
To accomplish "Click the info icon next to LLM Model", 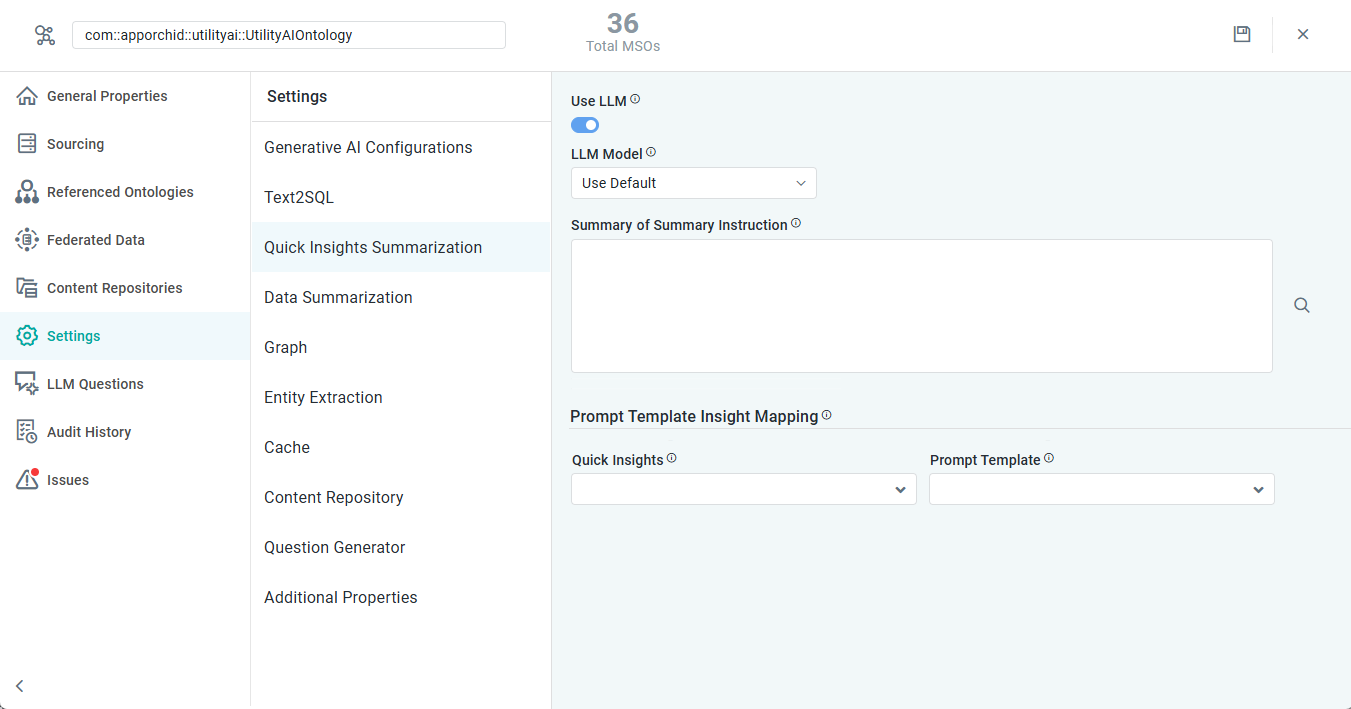I will click(651, 153).
